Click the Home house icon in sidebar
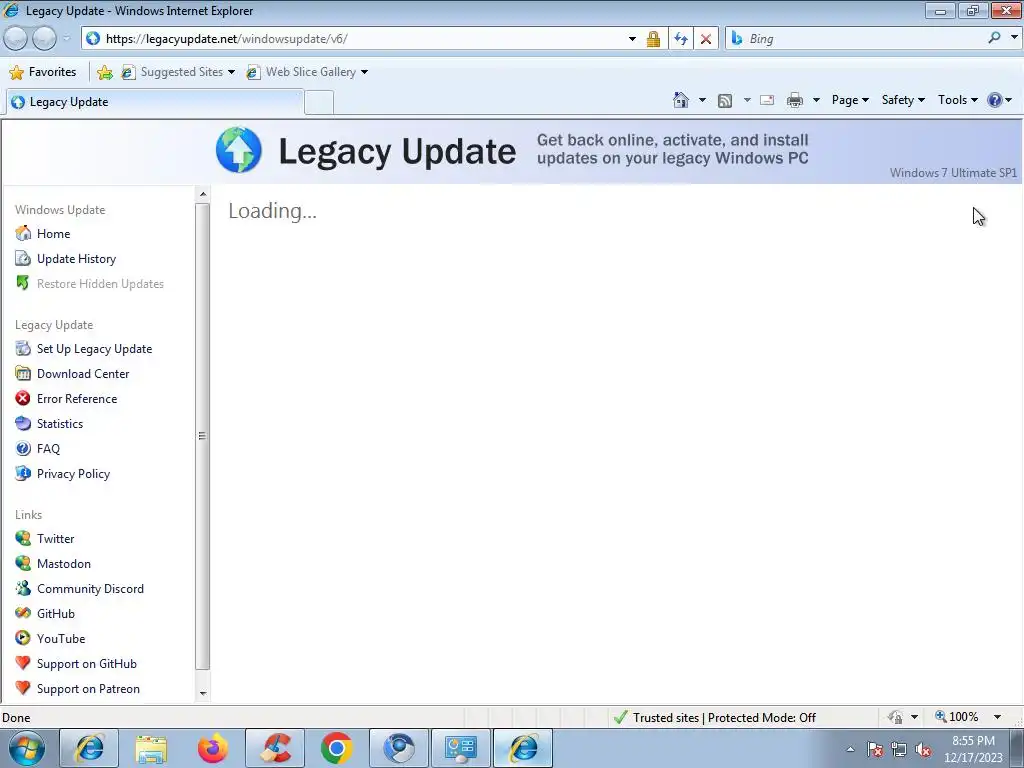 point(23,233)
